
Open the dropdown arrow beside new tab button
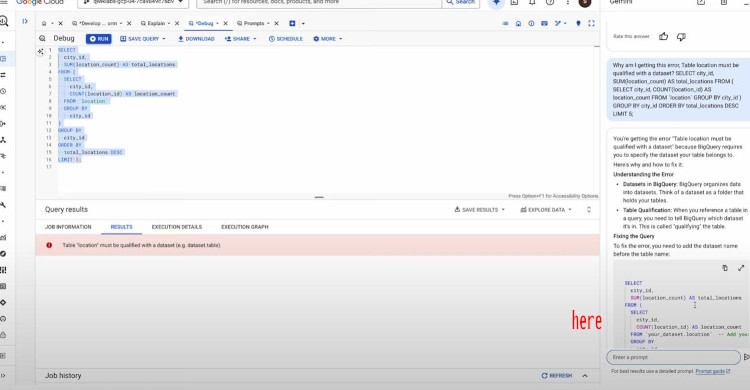point(303,23)
